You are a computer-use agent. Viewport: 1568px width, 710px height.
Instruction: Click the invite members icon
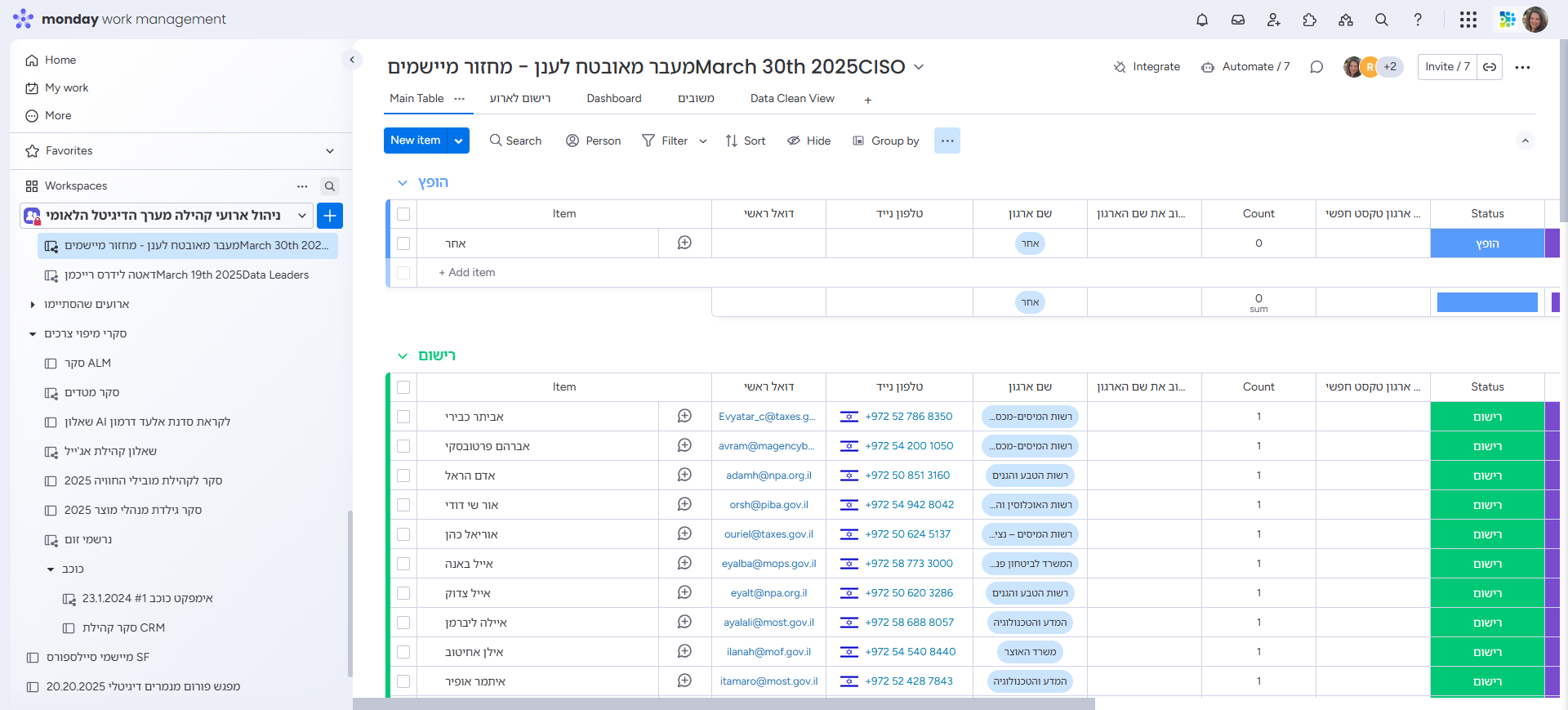click(1273, 20)
